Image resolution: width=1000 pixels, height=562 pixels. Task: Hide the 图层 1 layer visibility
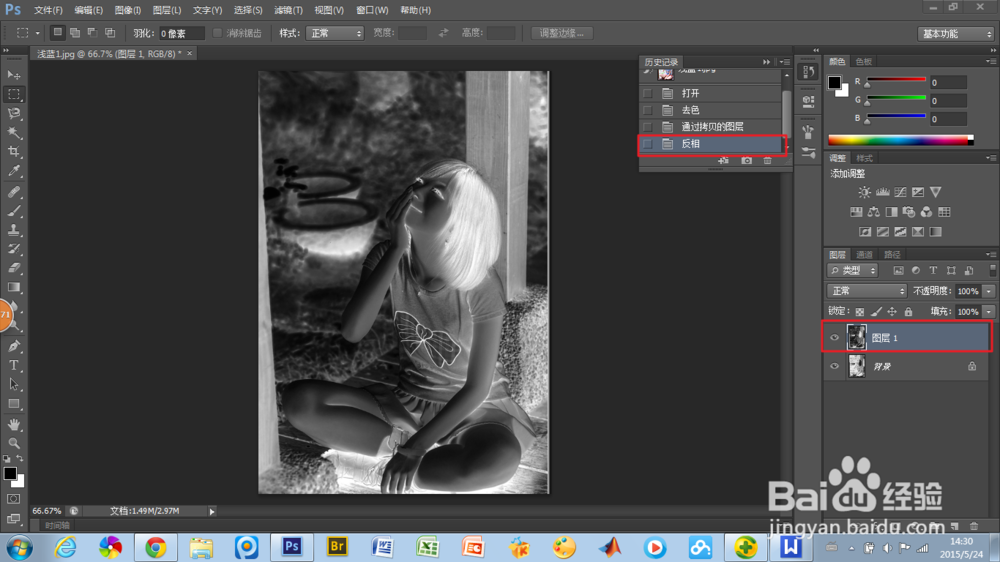[834, 337]
